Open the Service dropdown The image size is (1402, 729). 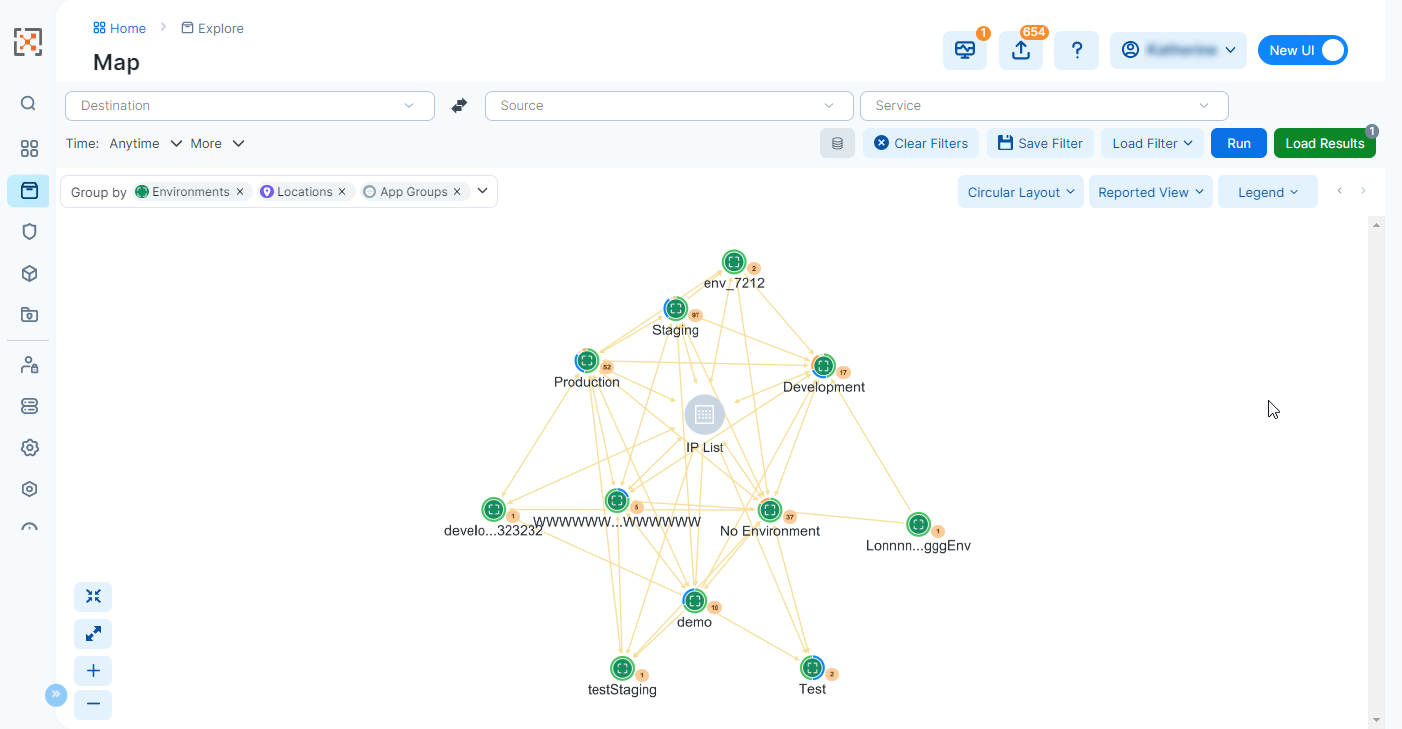1044,105
